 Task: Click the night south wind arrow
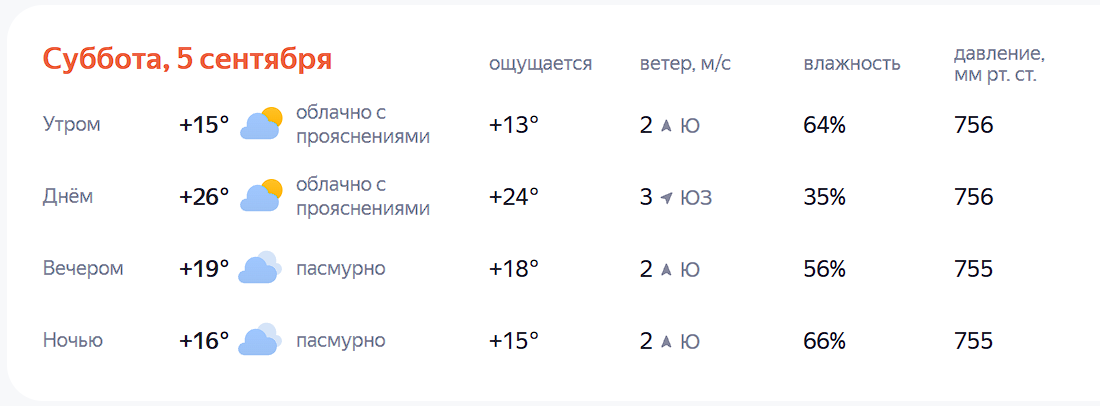point(666,341)
